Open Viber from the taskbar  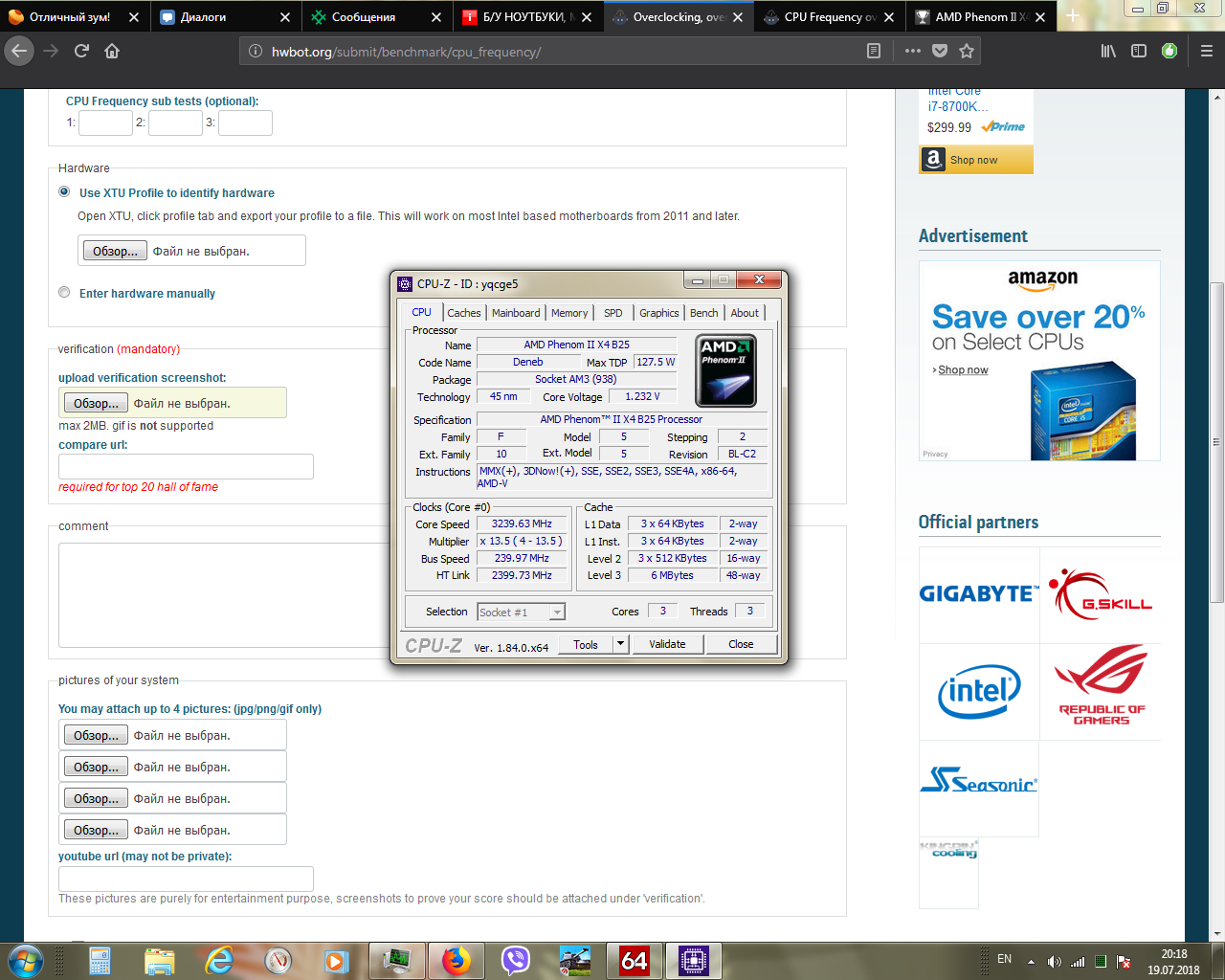click(x=516, y=960)
